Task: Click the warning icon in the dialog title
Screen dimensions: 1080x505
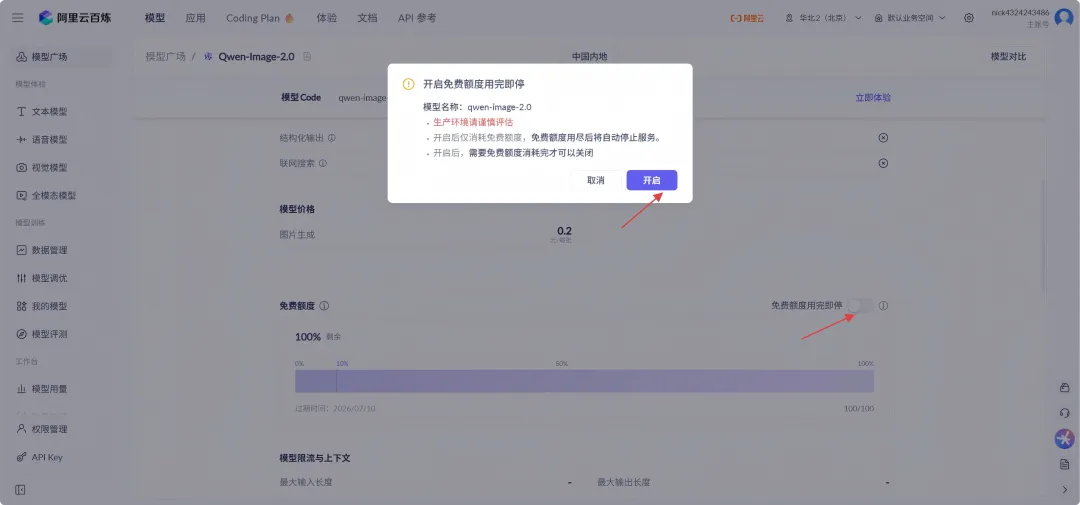Action: [408, 84]
